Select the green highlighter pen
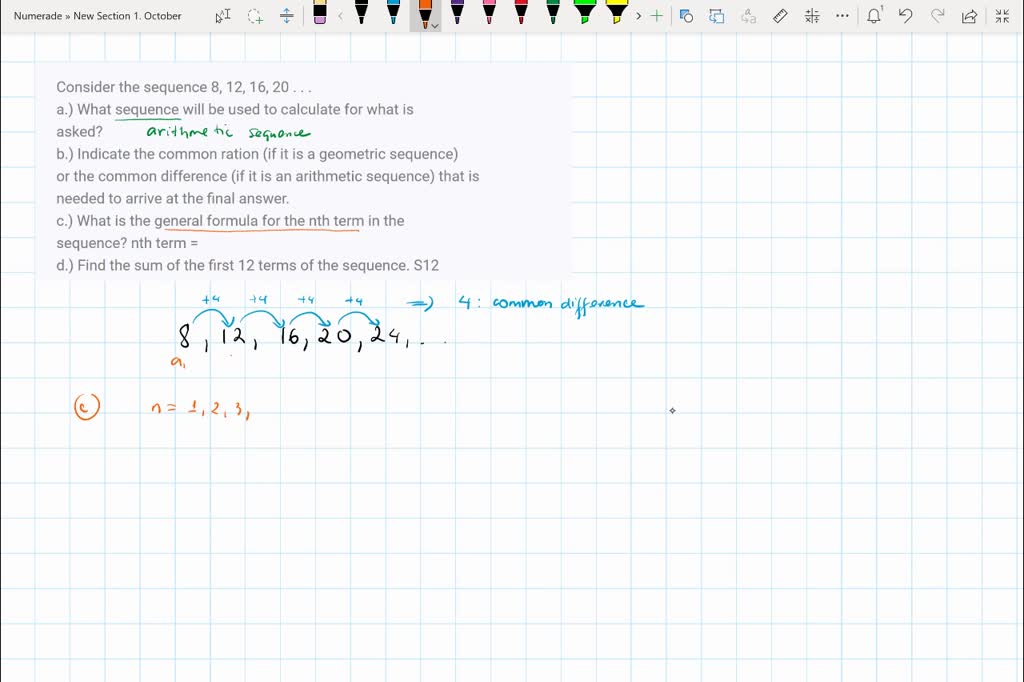The height and width of the screenshot is (682, 1024). pyautogui.click(x=583, y=14)
